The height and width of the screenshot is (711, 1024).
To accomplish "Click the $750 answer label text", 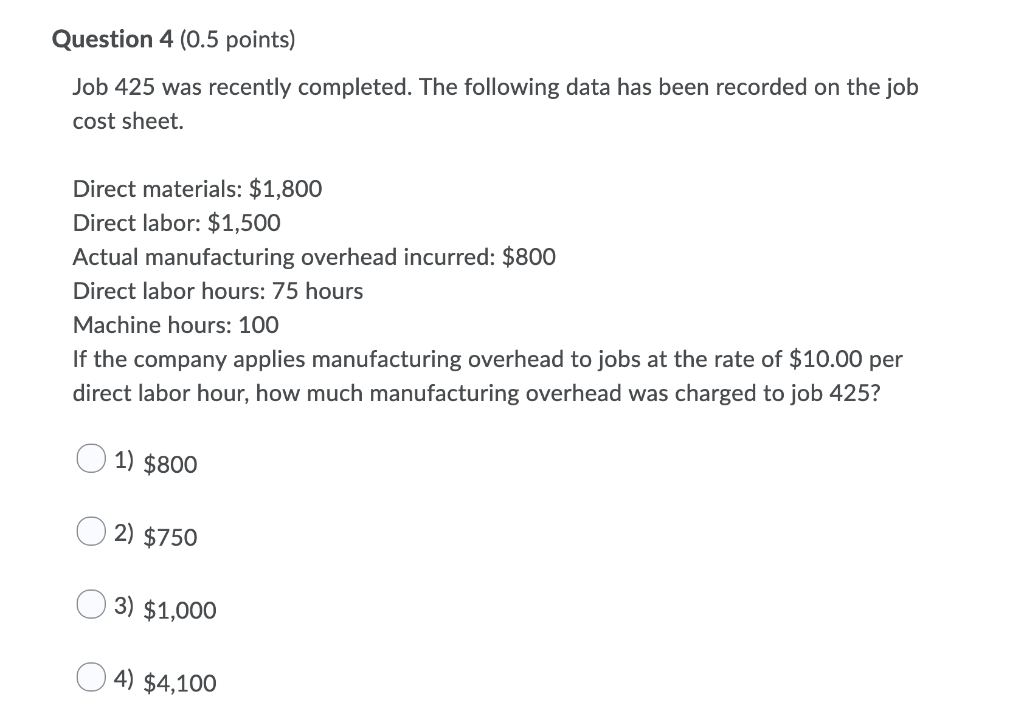I will click(170, 537).
